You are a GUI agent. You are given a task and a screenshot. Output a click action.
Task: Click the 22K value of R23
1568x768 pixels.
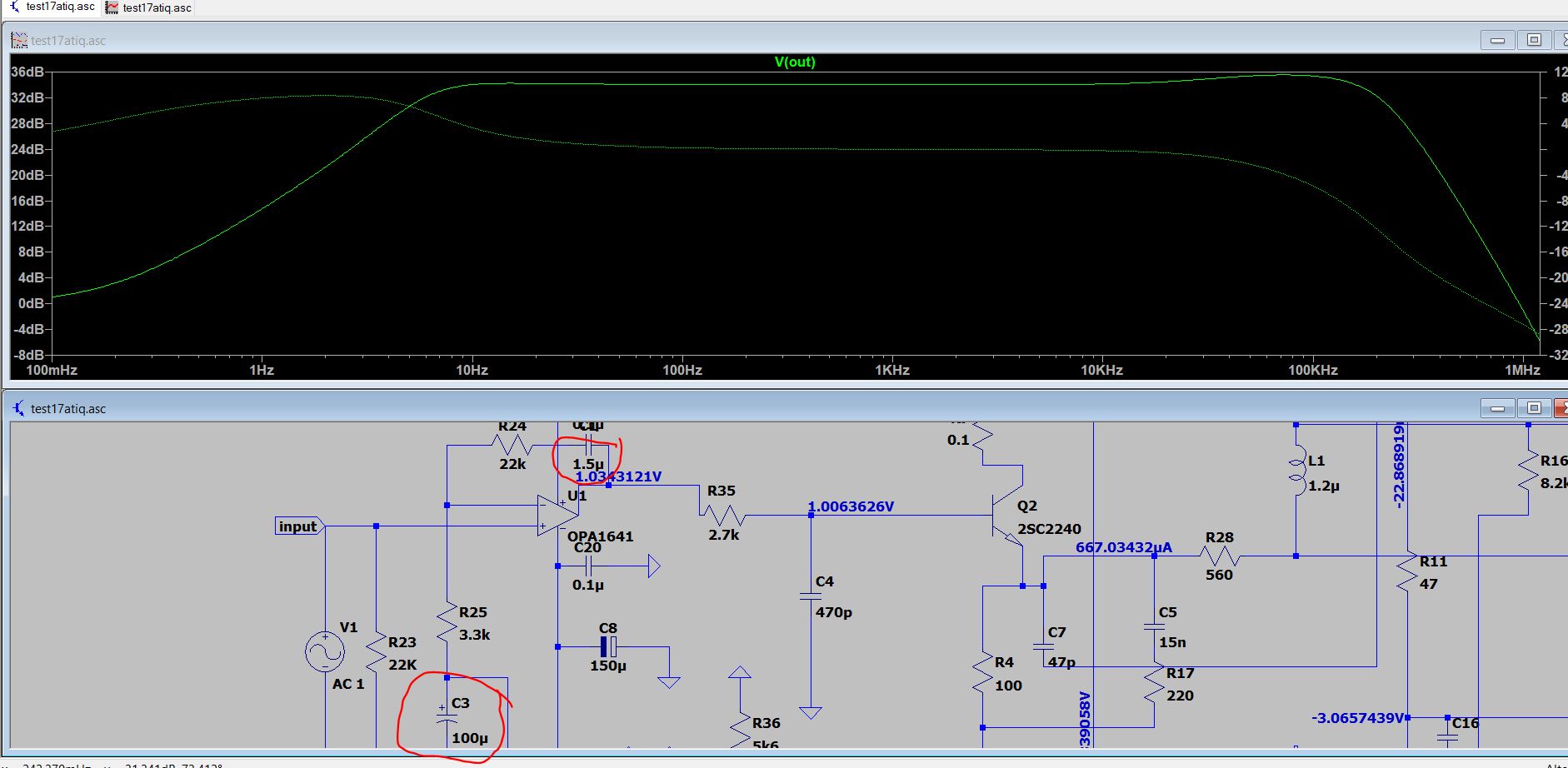[x=402, y=665]
